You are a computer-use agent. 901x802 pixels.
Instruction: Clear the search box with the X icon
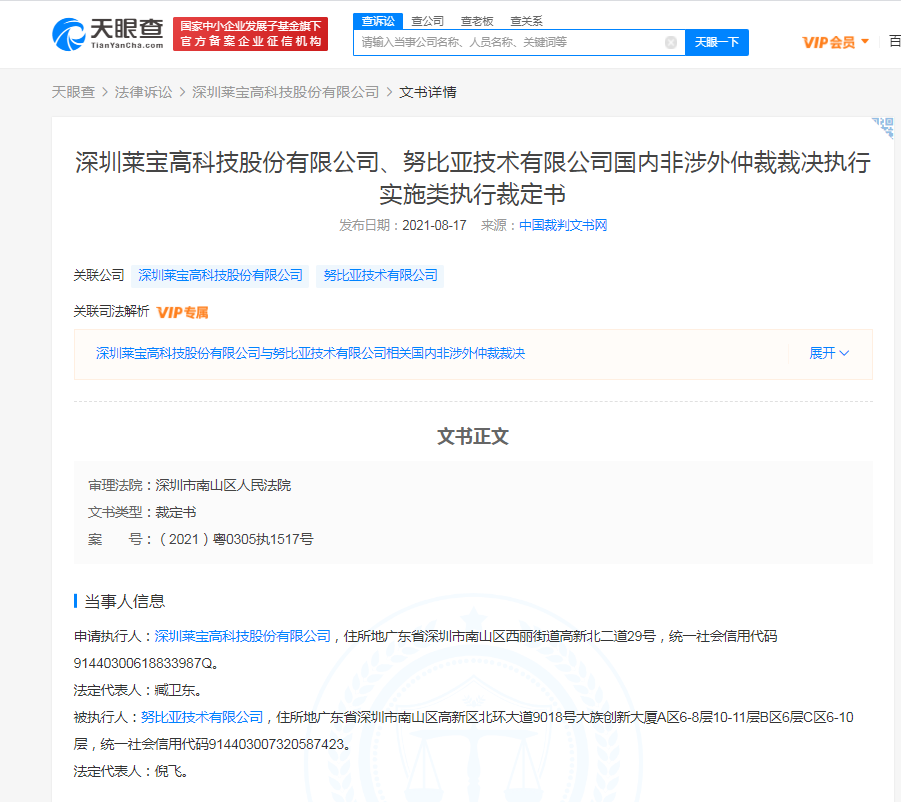(x=671, y=43)
